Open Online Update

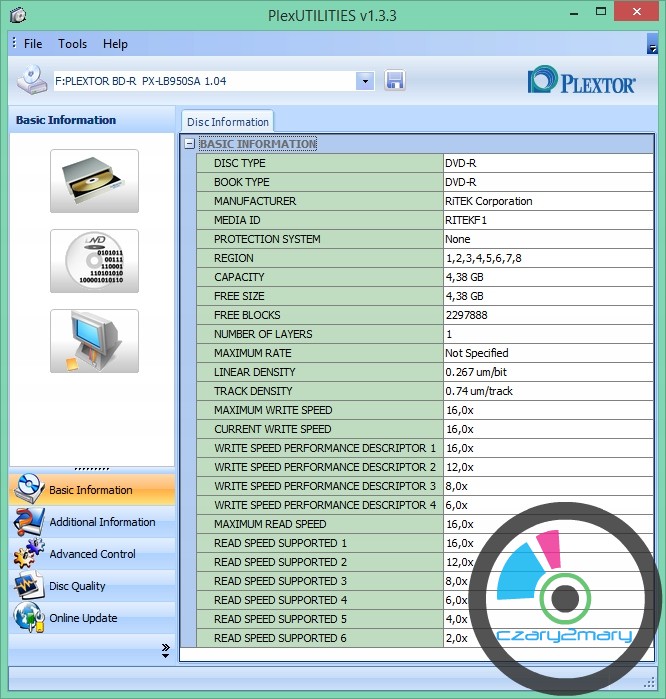coord(83,618)
